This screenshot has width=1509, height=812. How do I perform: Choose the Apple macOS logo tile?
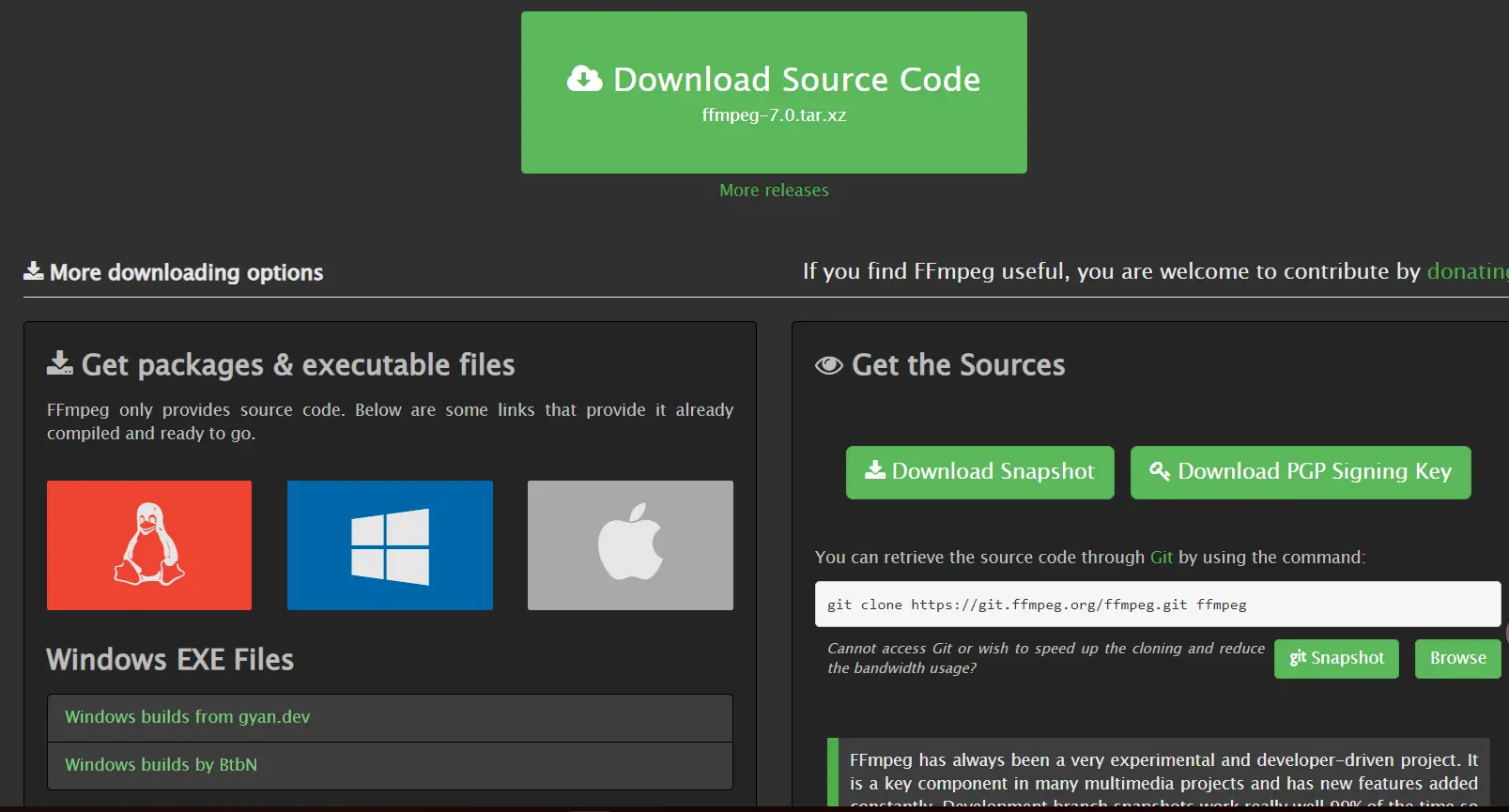pos(630,545)
